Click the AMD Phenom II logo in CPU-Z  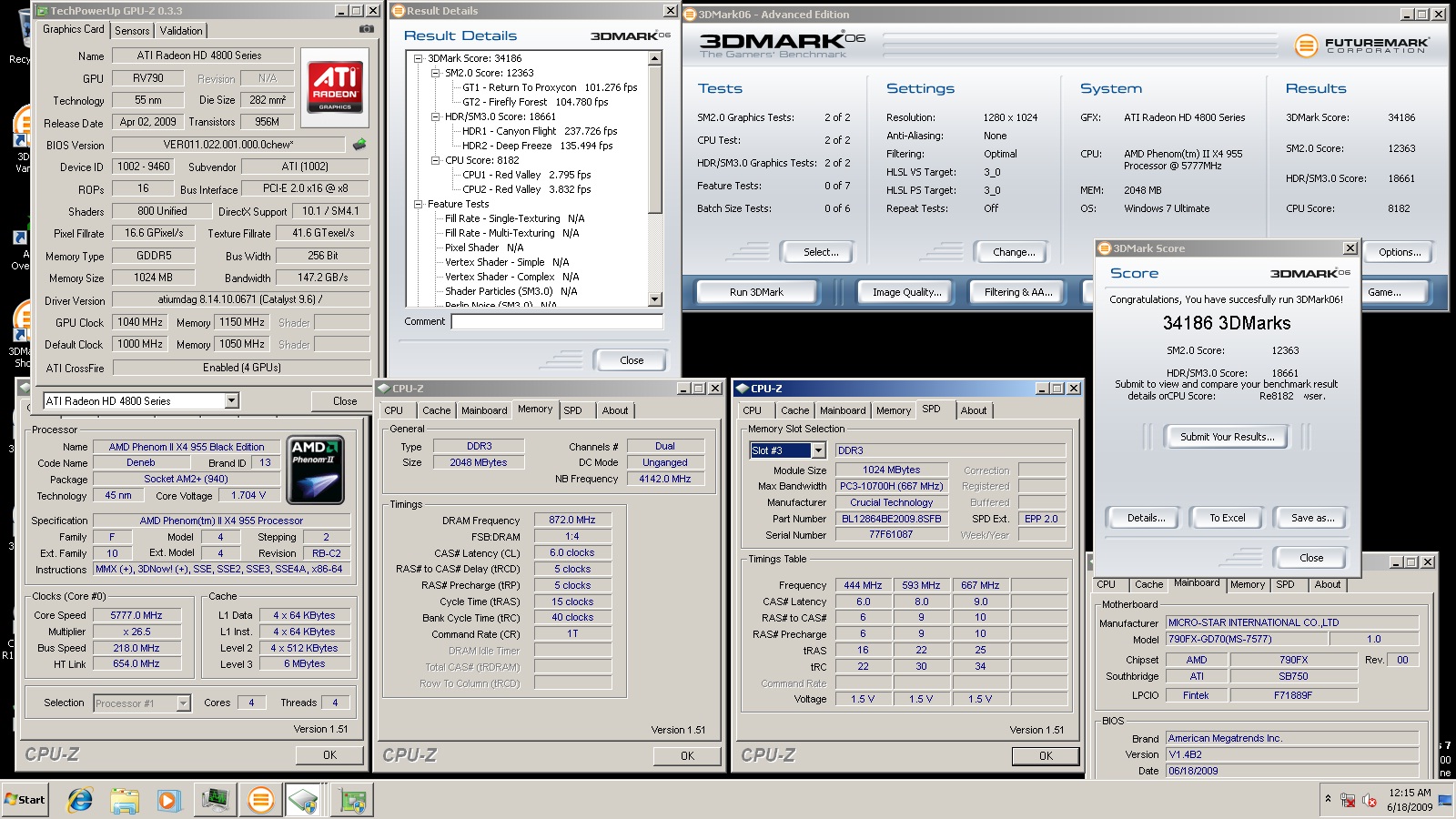[x=315, y=470]
